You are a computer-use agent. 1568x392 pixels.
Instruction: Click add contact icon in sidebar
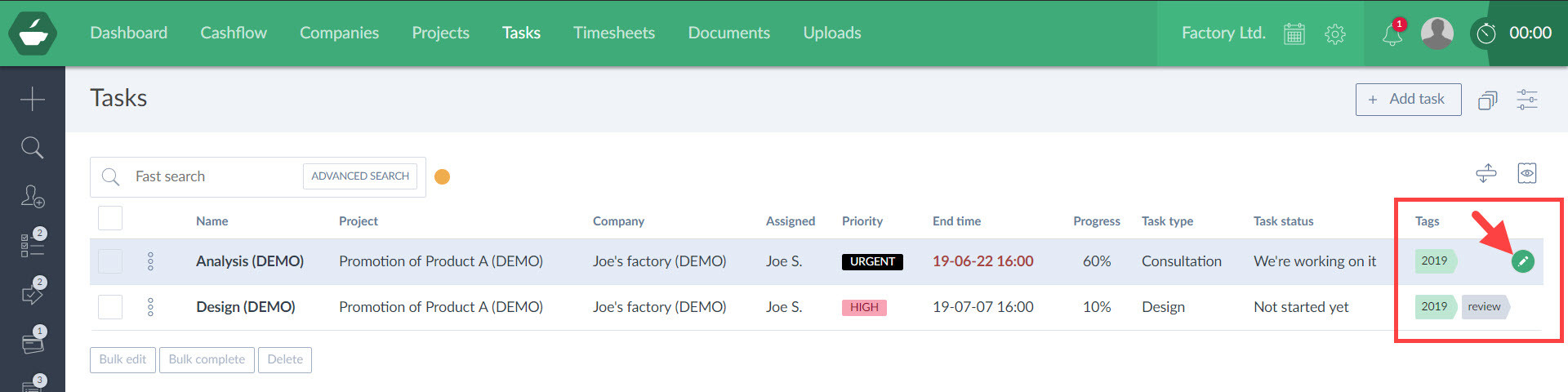coord(33,197)
